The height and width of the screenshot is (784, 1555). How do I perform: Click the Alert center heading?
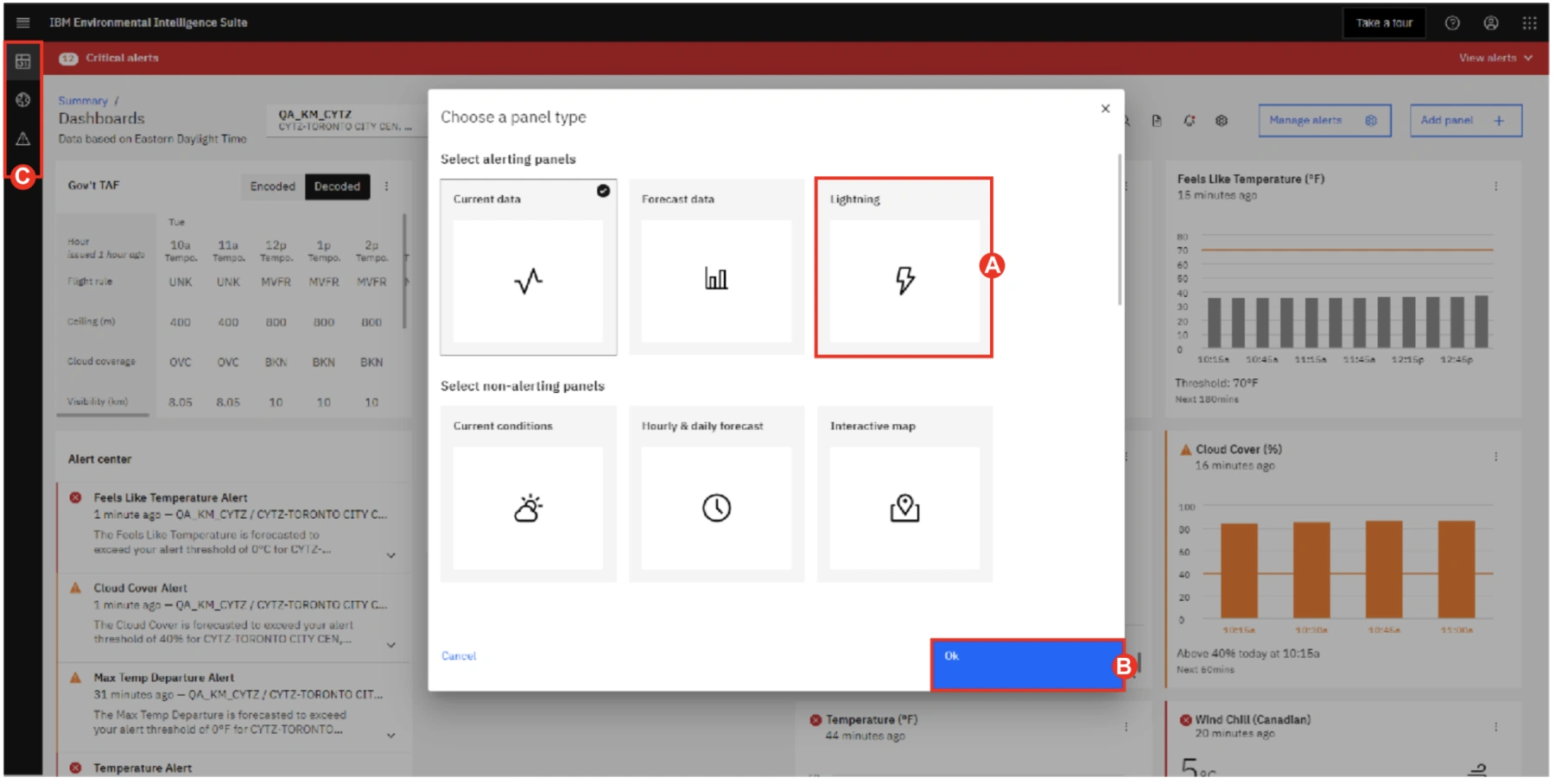pos(99,459)
